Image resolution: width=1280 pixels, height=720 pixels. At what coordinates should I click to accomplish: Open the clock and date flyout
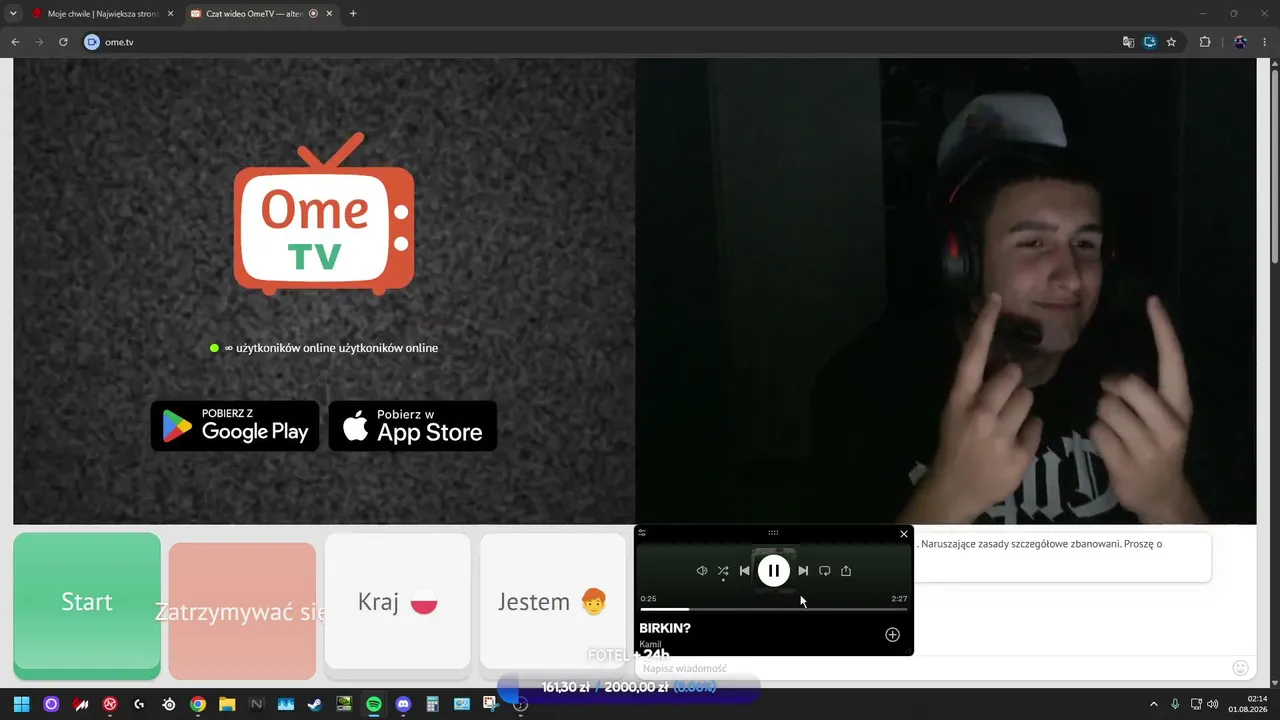tap(1250, 704)
